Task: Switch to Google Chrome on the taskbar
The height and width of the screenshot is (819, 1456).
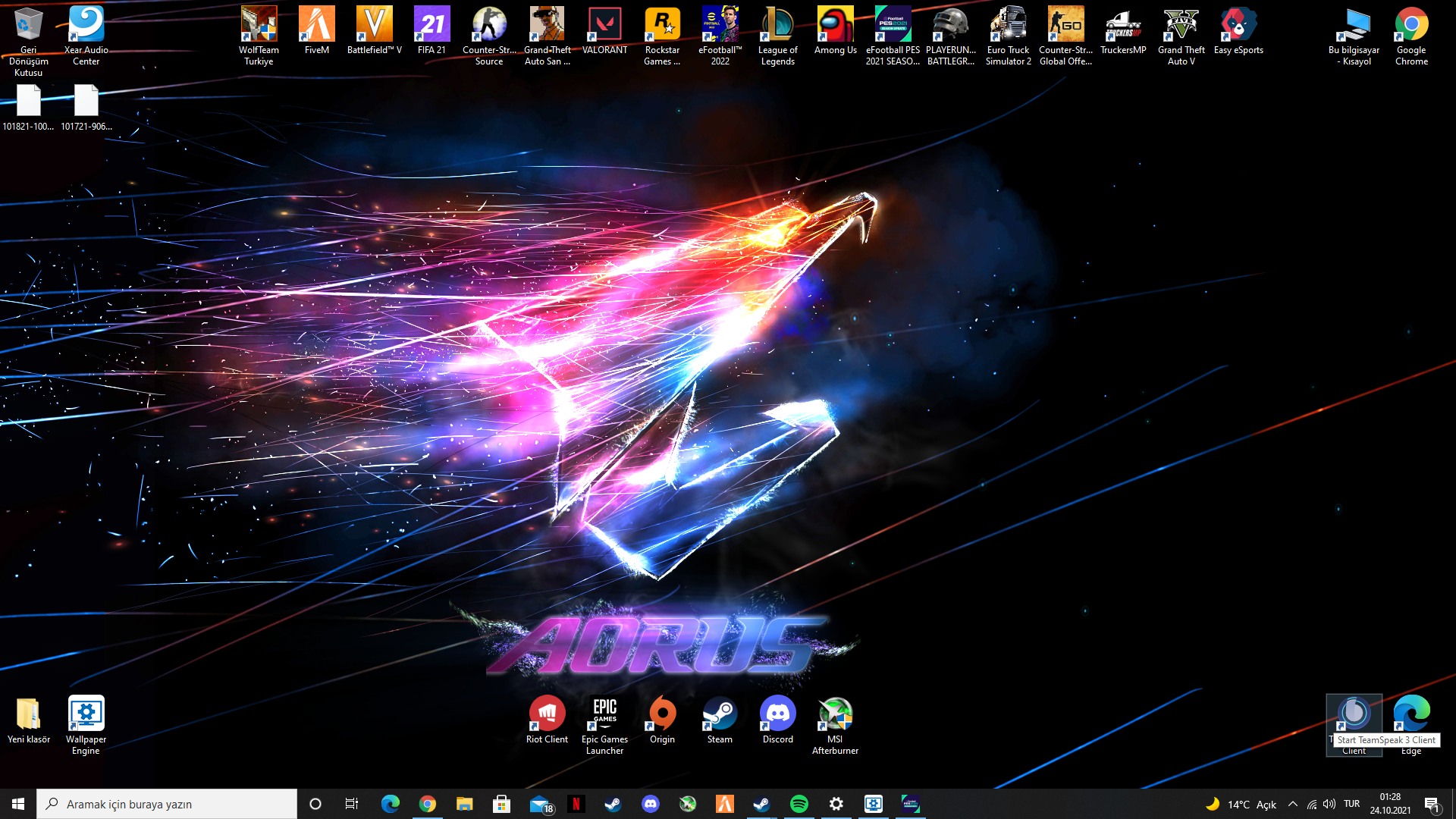Action: point(427,804)
